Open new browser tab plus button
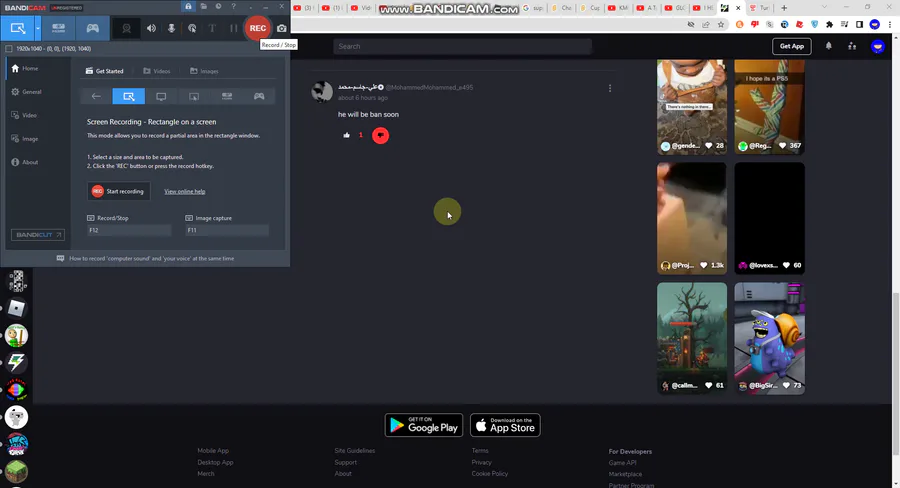 point(784,7)
